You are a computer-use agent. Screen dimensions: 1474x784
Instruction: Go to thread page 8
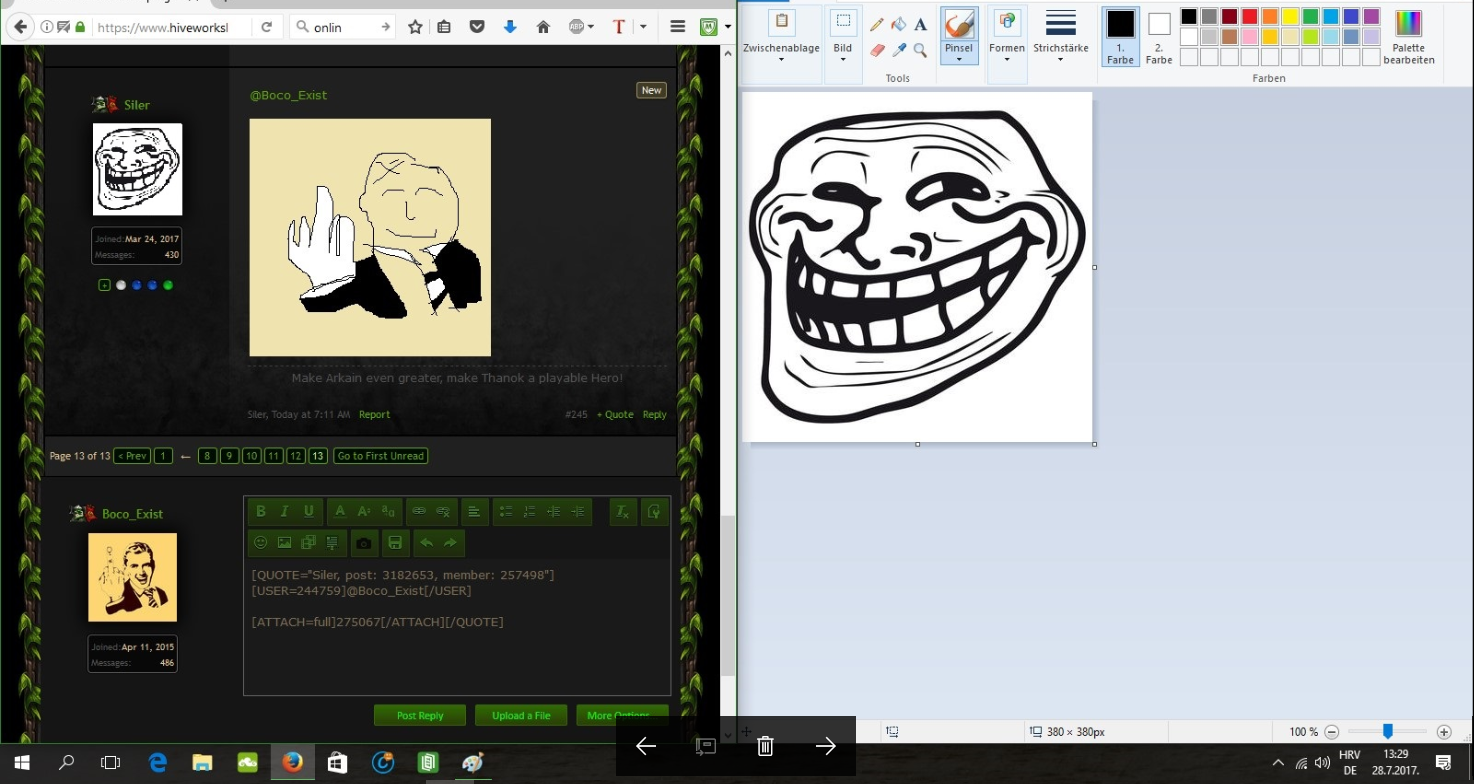(207, 456)
